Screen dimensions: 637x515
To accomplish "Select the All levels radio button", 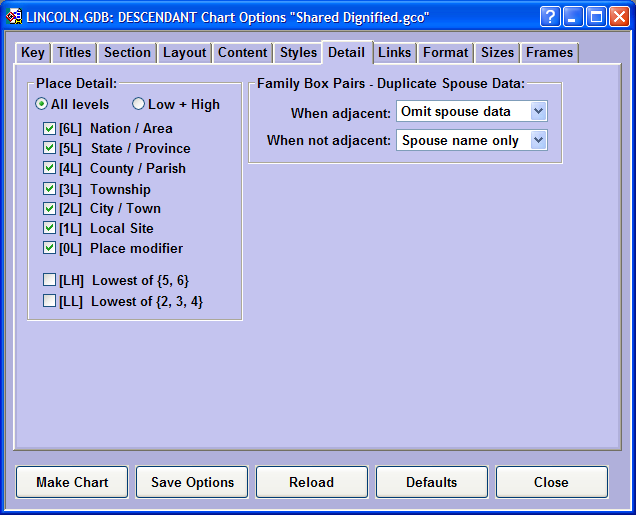I will tap(42, 105).
